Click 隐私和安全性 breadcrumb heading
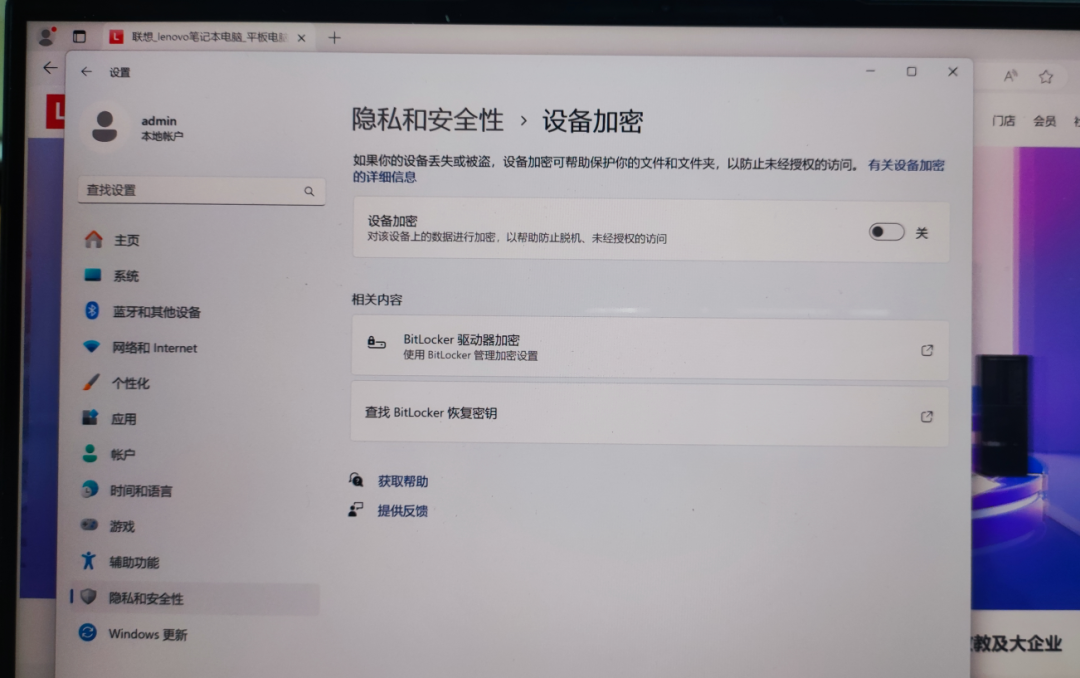Image resolution: width=1080 pixels, height=678 pixels. 427,121
